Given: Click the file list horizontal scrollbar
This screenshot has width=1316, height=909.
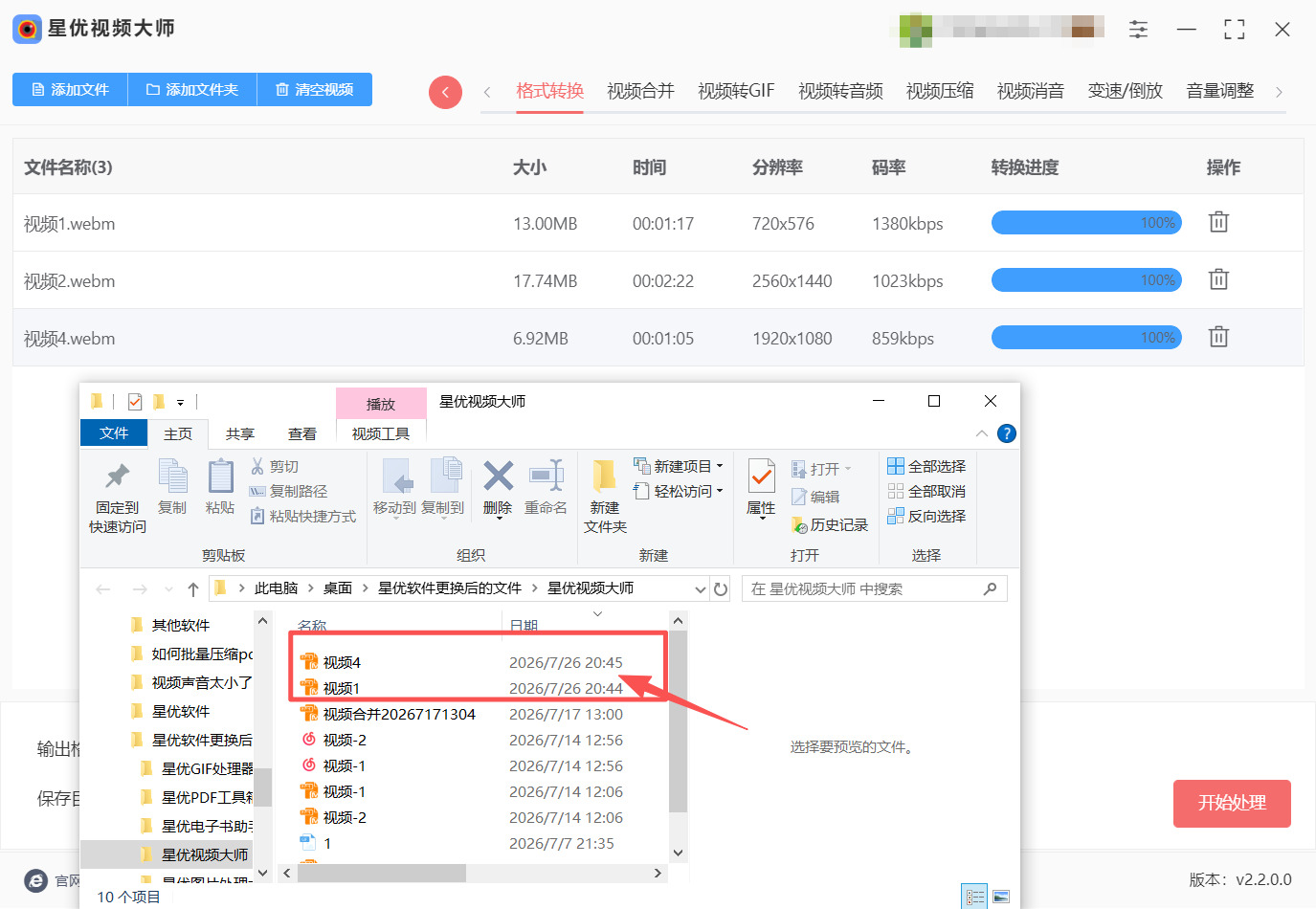Looking at the screenshot, I should point(381,873).
